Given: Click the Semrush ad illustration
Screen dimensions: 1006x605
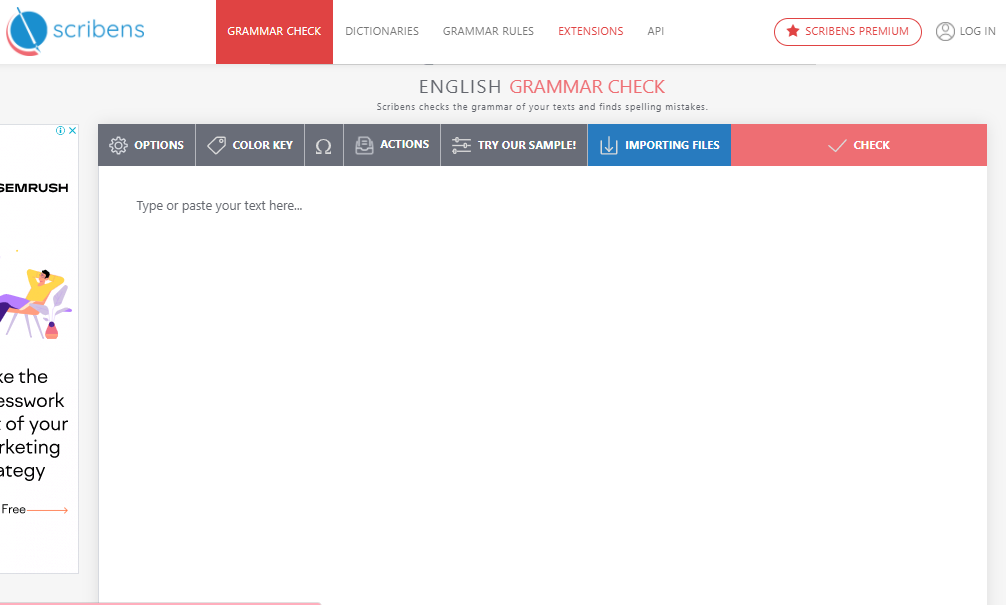Looking at the screenshot, I should click(35, 303).
